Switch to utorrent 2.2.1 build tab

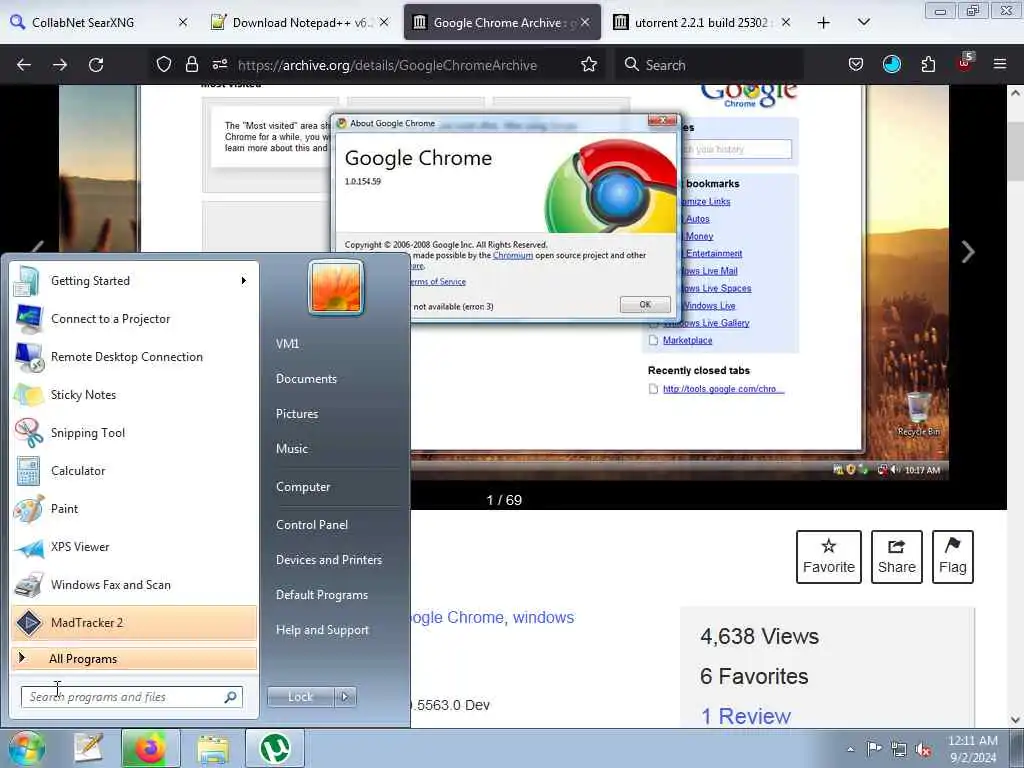[703, 22]
